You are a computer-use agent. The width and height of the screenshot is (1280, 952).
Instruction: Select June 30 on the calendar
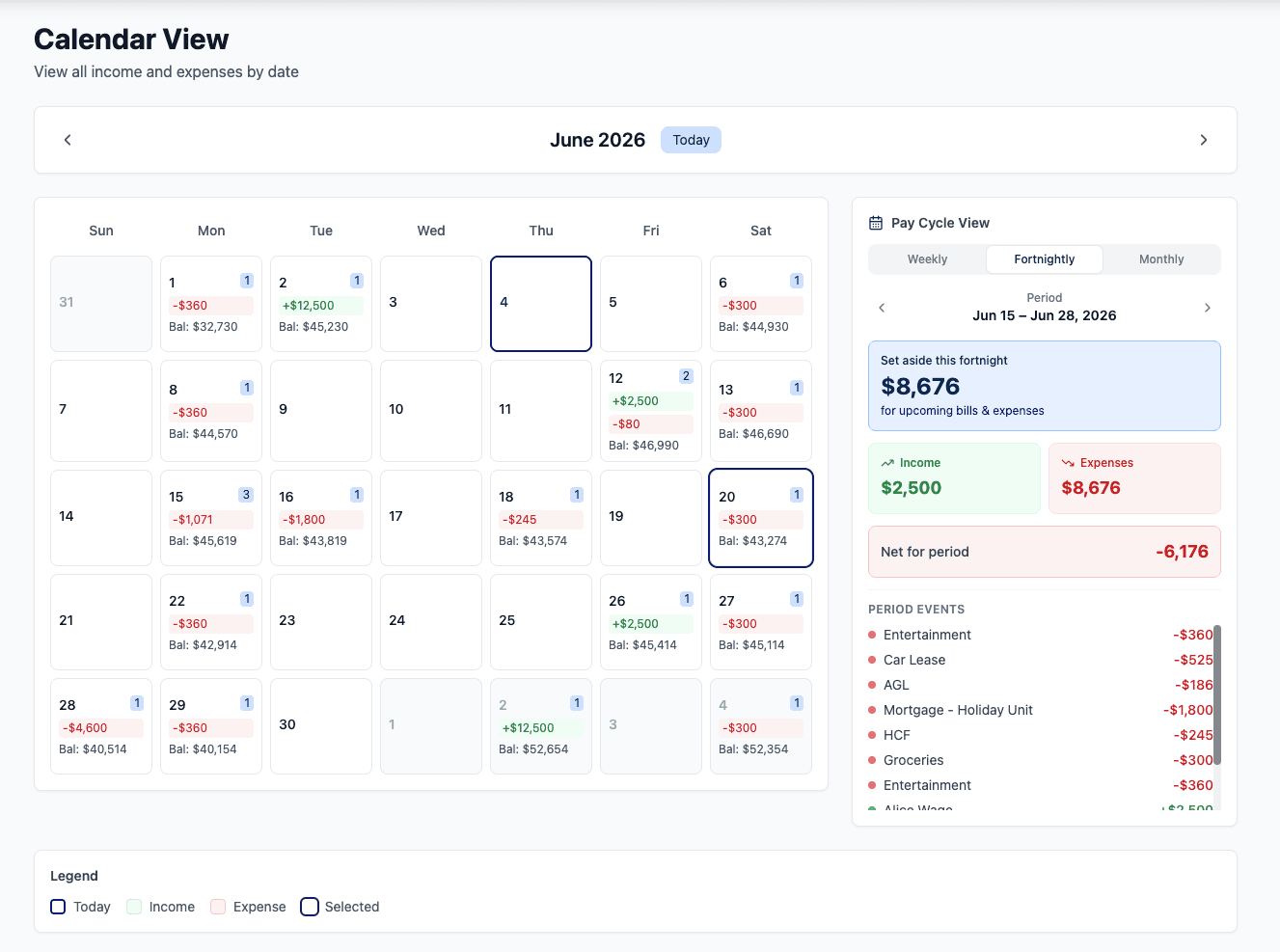coord(321,726)
